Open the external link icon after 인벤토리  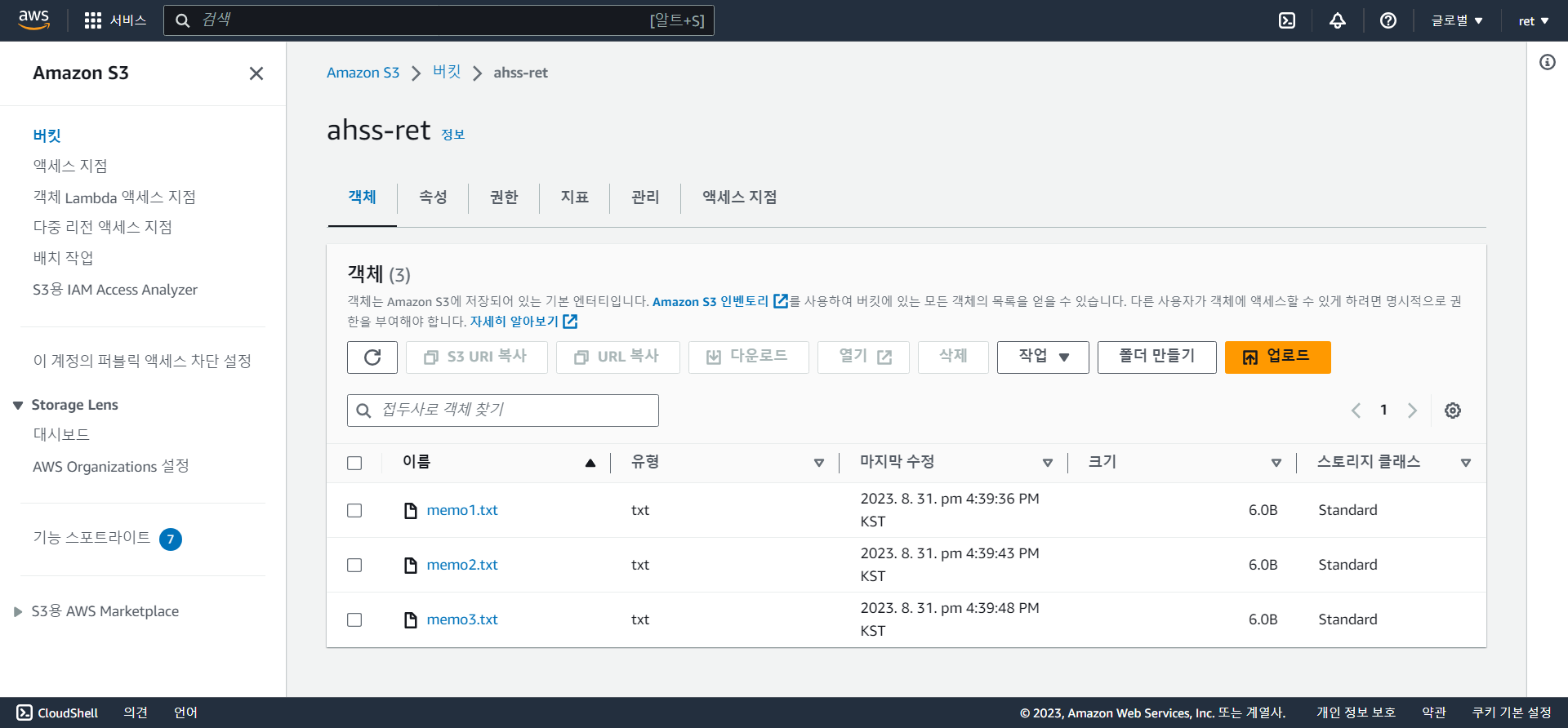point(781,301)
